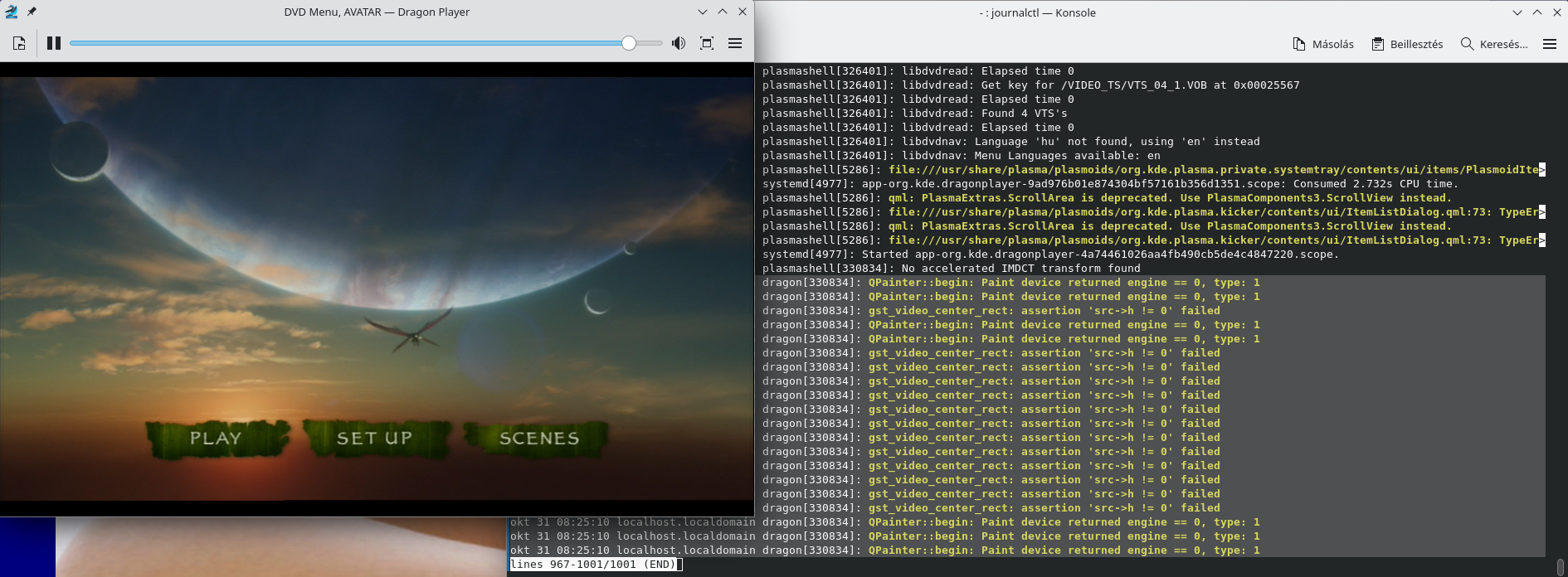Open Dragon Player hamburger menu

[x=735, y=43]
